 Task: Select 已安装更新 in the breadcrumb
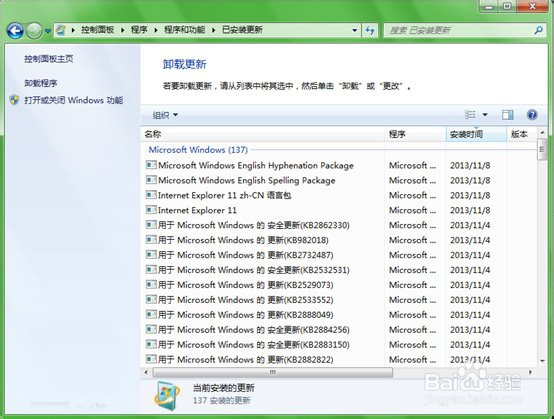pyautogui.click(x=242, y=30)
